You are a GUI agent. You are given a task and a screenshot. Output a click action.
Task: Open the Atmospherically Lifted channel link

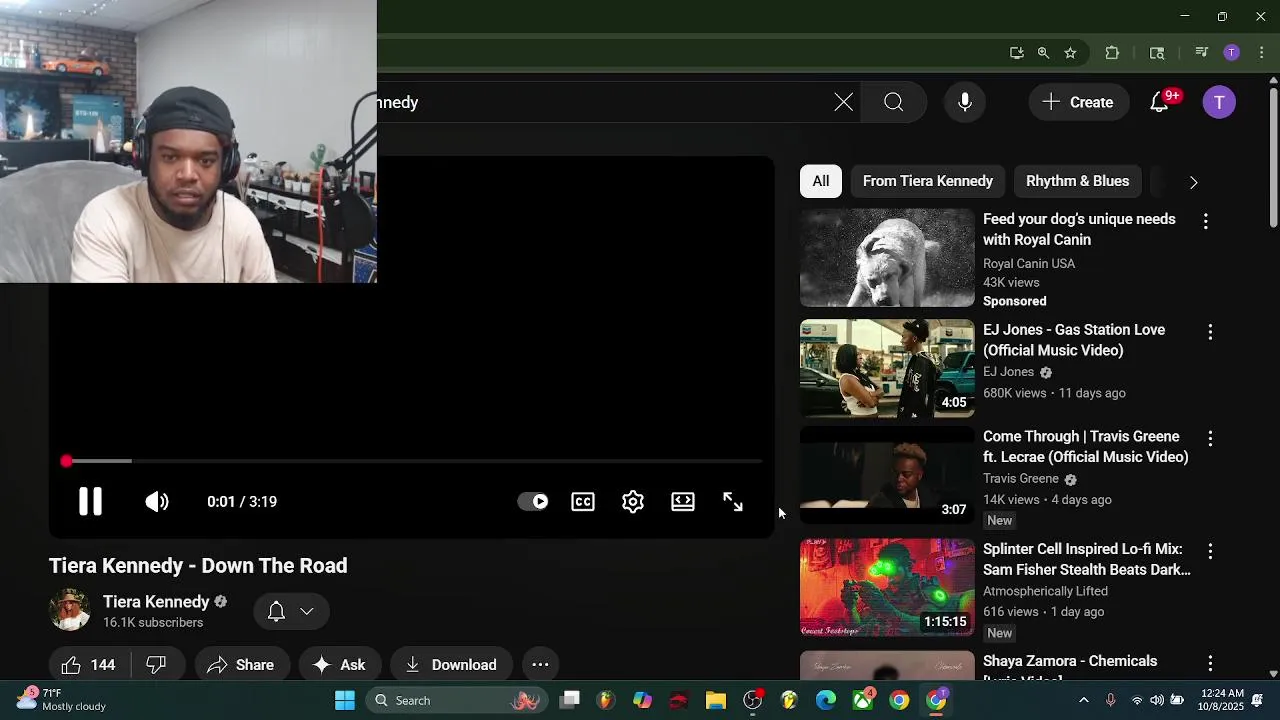[1045, 591]
